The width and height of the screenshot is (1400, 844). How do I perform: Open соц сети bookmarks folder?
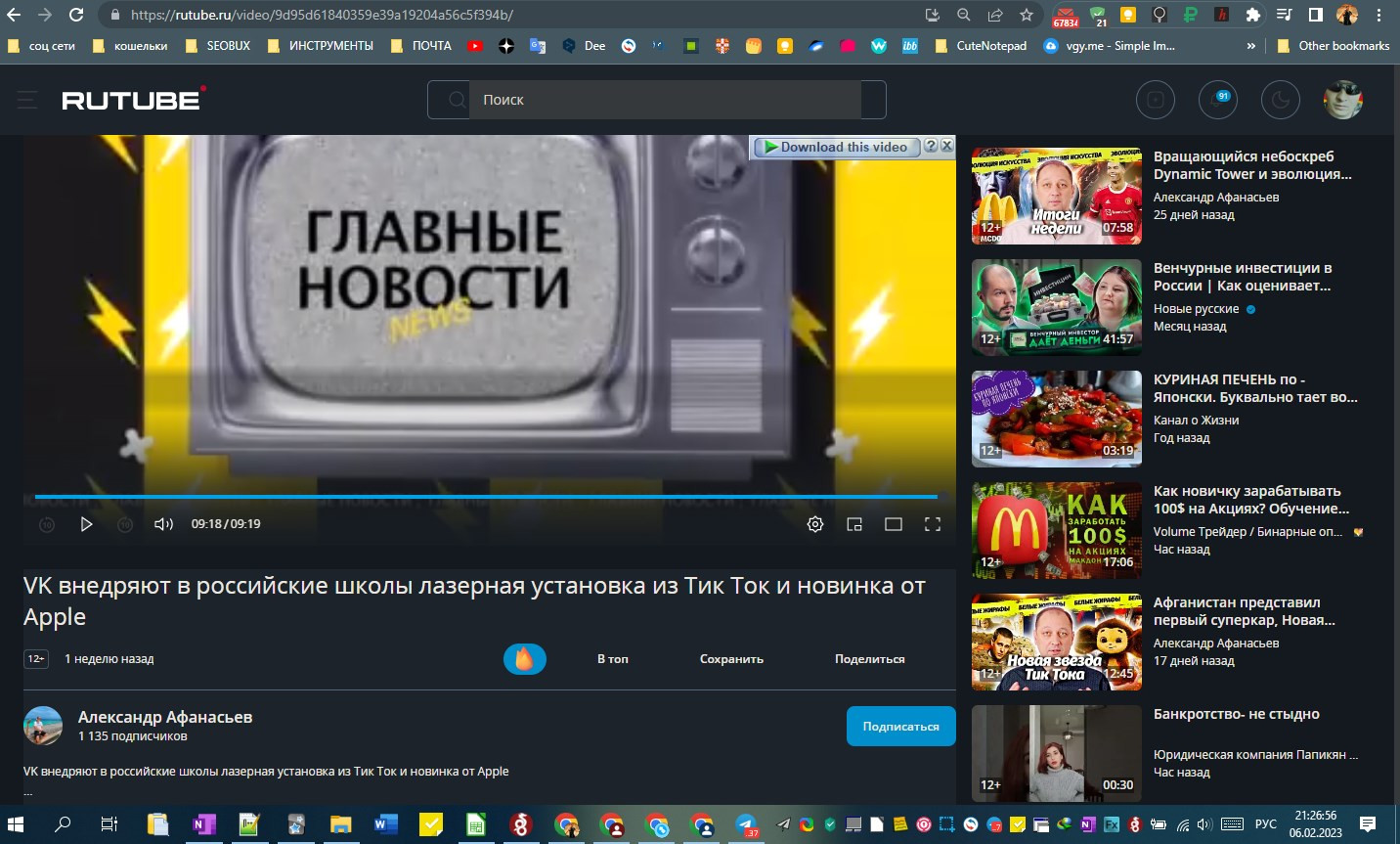point(41,46)
